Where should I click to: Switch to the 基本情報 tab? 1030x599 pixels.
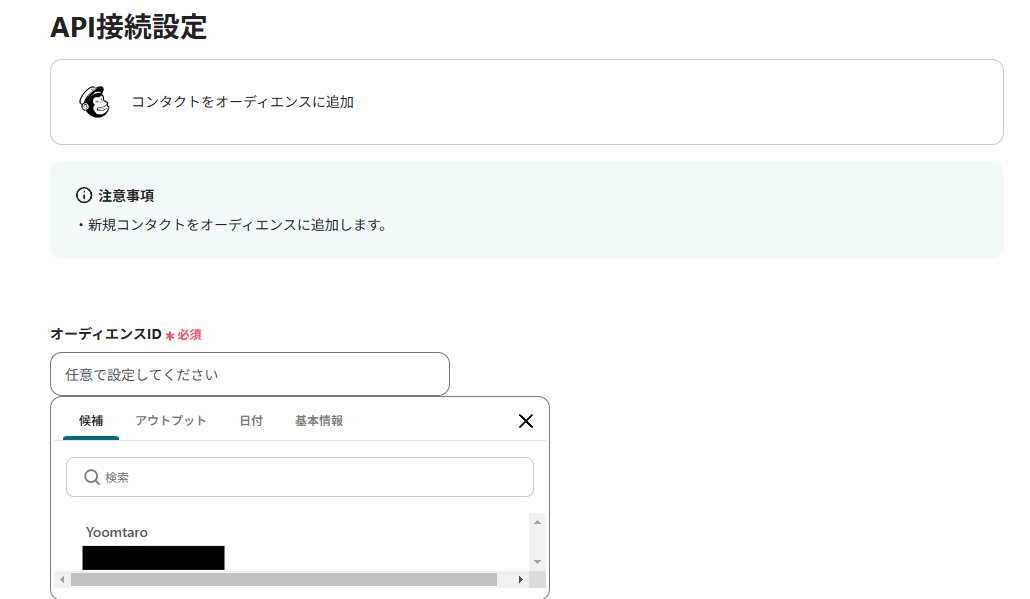[x=317, y=421]
